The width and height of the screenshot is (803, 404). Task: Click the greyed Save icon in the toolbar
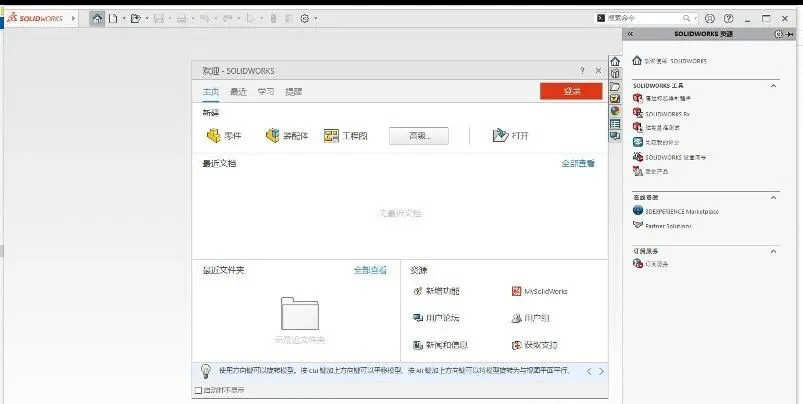coord(159,18)
